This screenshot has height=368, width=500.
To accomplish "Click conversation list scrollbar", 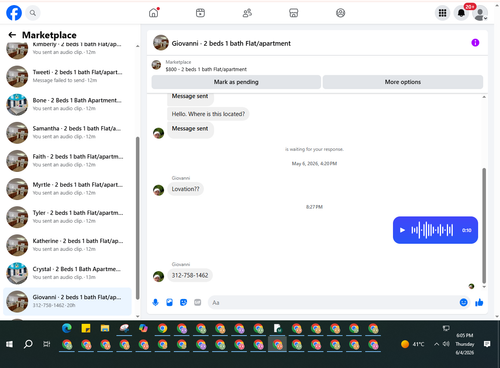I will pyautogui.click(x=137, y=217).
